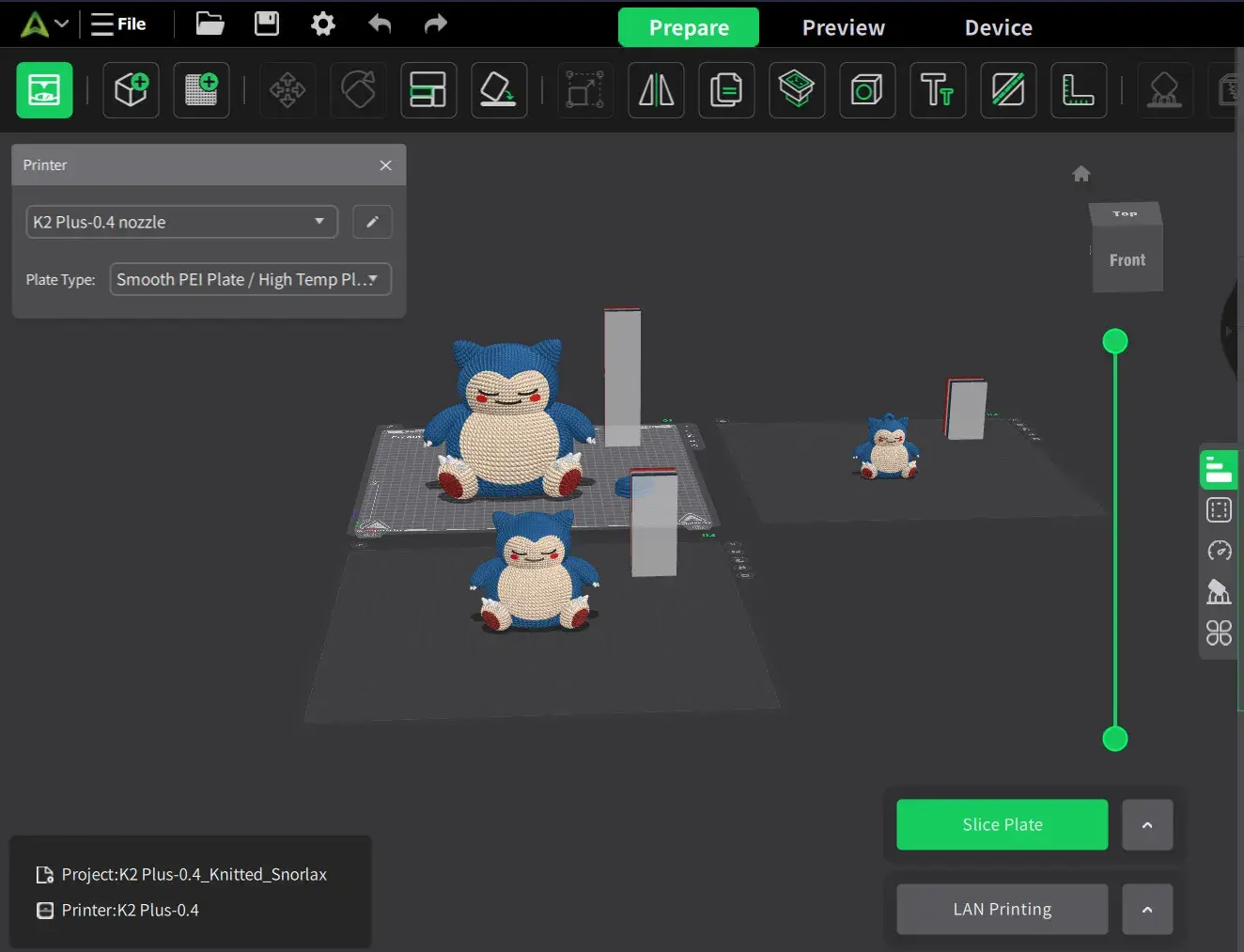Switch to the Device tab
1244x952 pixels.
point(998,27)
